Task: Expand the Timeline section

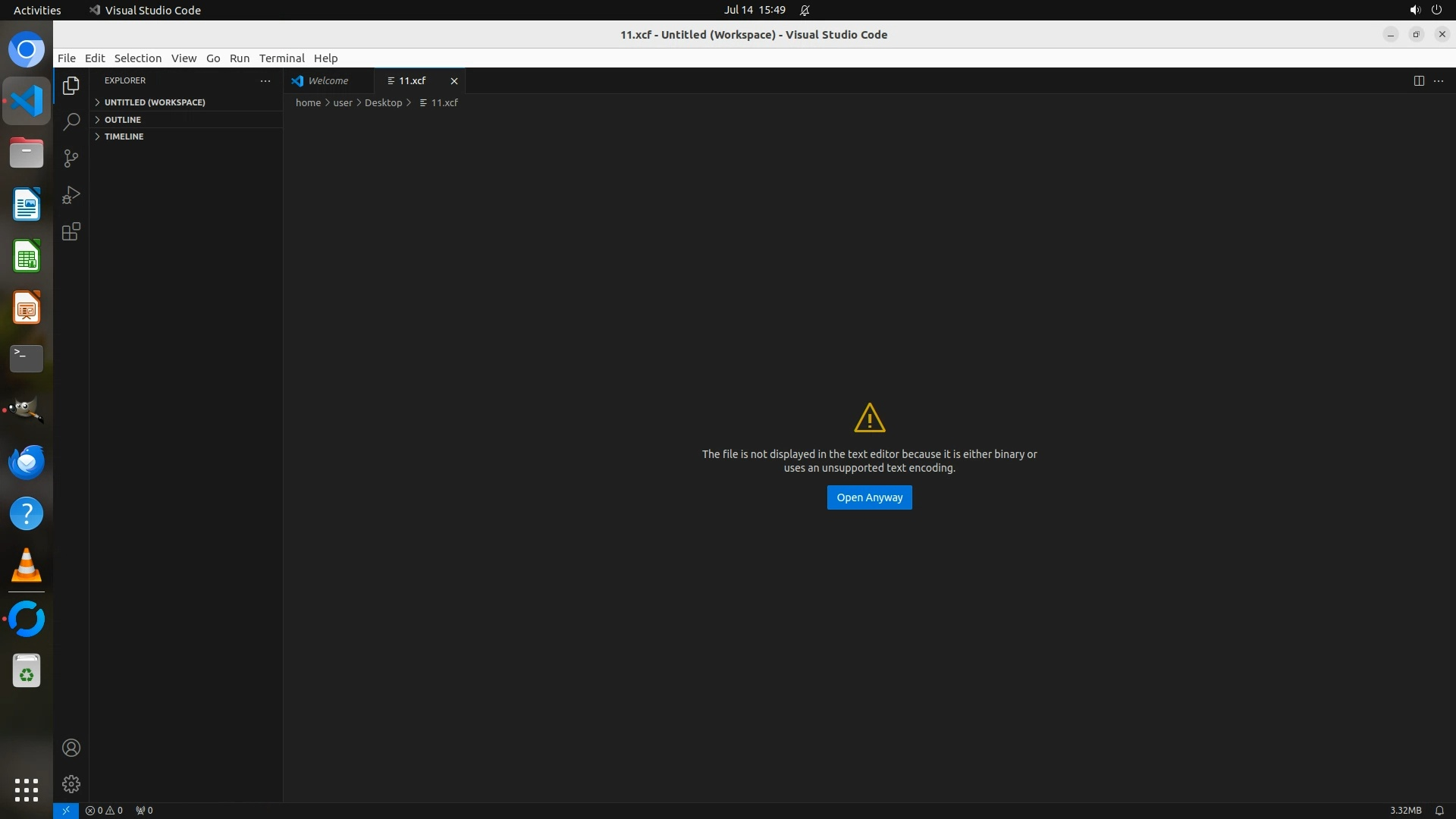Action: 124,136
